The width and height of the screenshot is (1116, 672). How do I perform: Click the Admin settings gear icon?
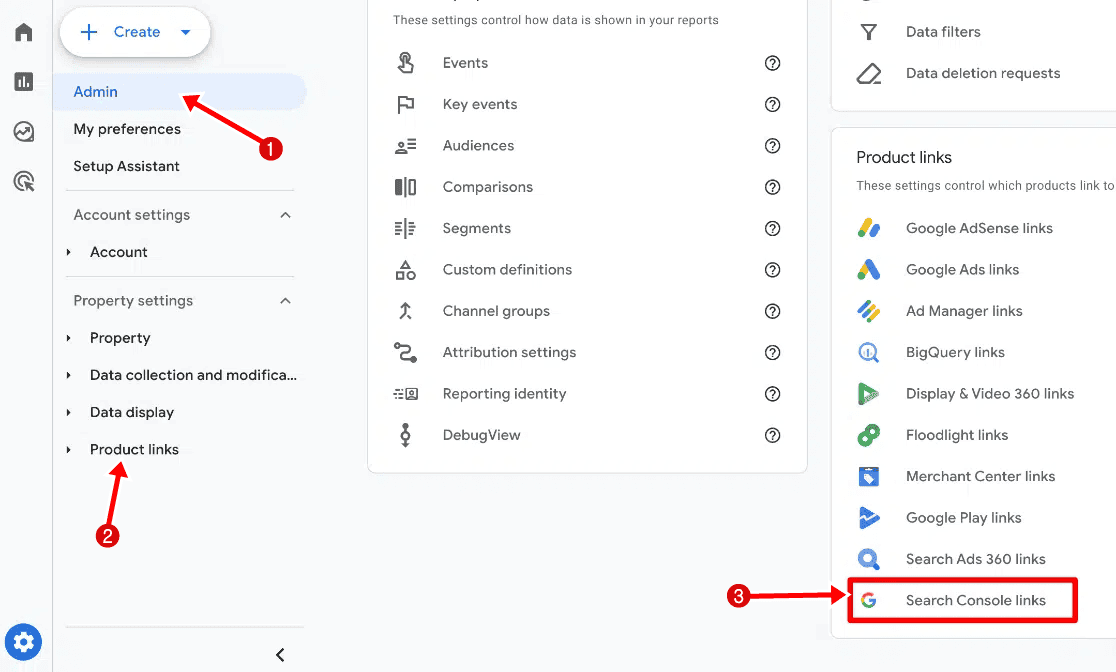(x=24, y=641)
